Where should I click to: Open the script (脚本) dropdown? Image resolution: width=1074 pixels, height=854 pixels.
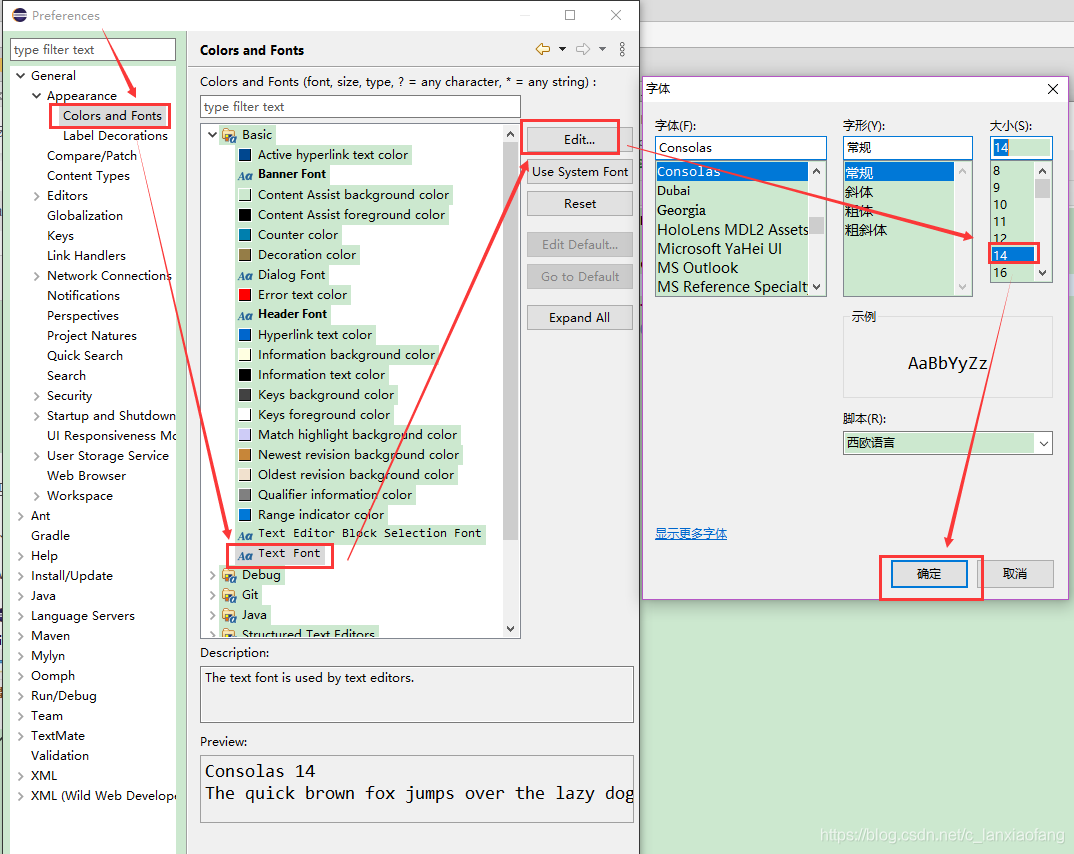pos(1043,442)
